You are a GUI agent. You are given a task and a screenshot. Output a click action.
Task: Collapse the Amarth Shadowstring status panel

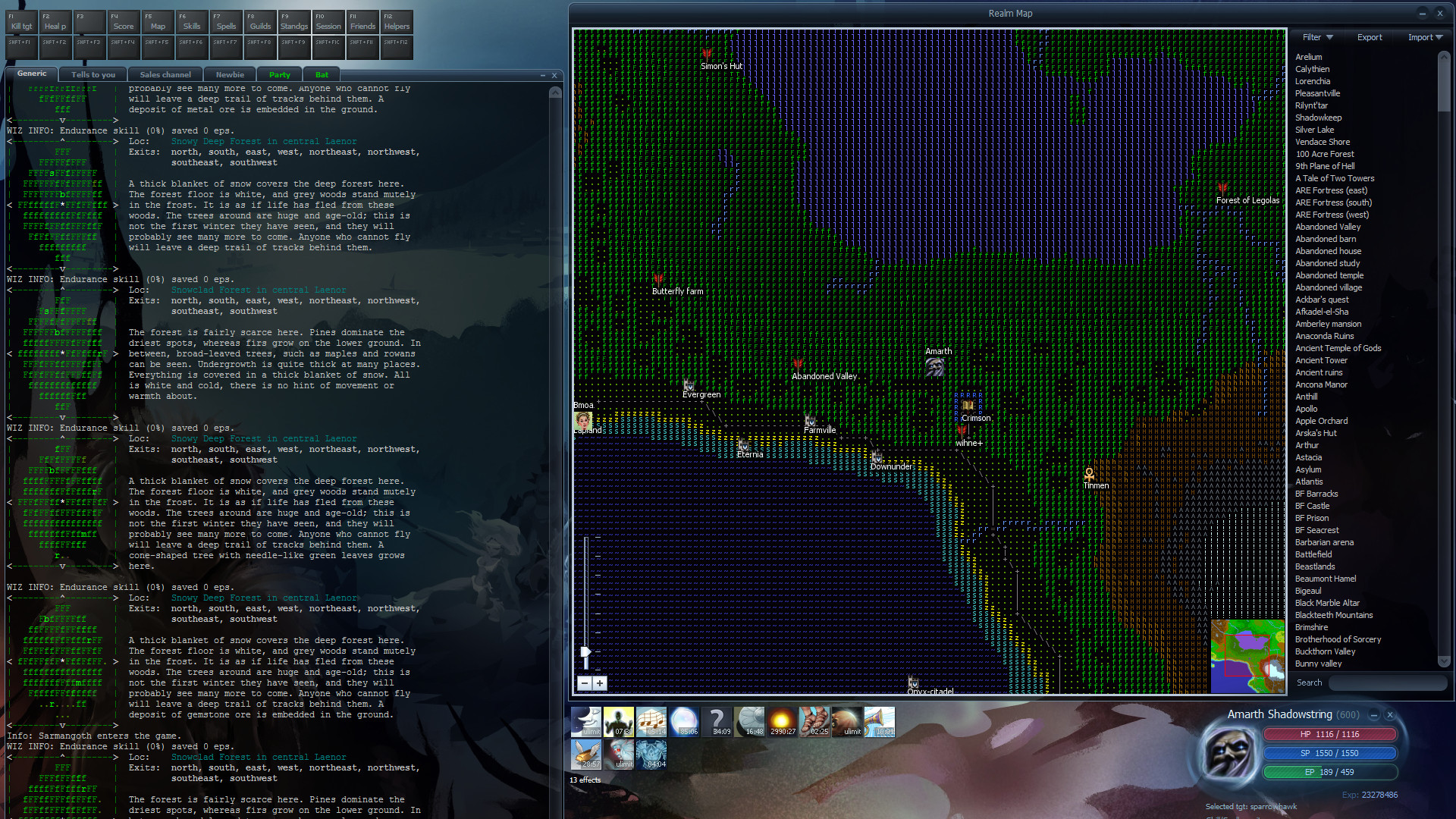pos(1373,714)
